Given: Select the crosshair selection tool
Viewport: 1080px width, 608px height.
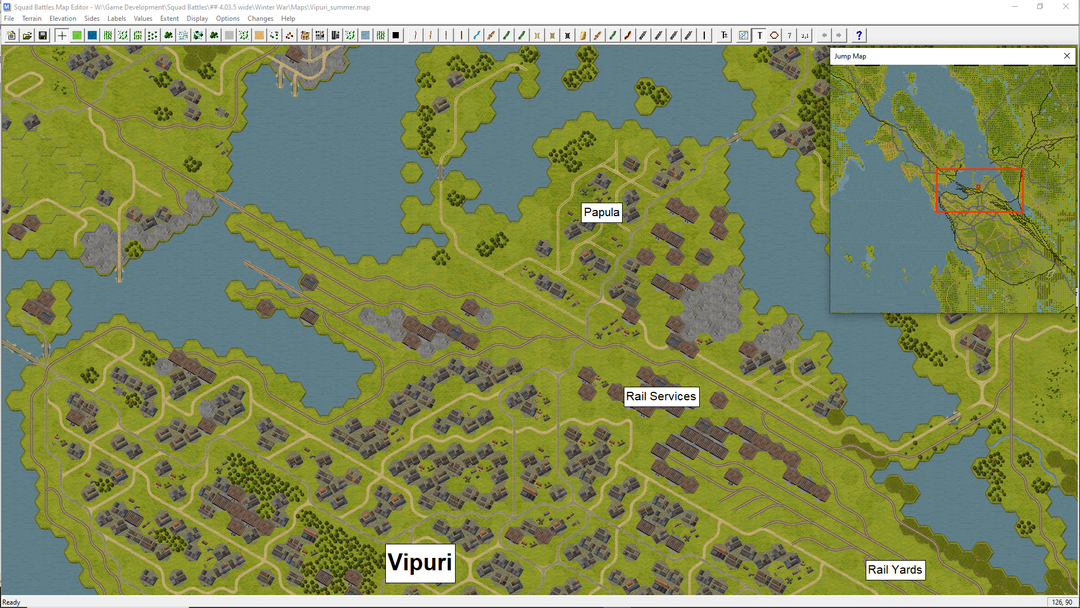Looking at the screenshot, I should tap(62, 35).
